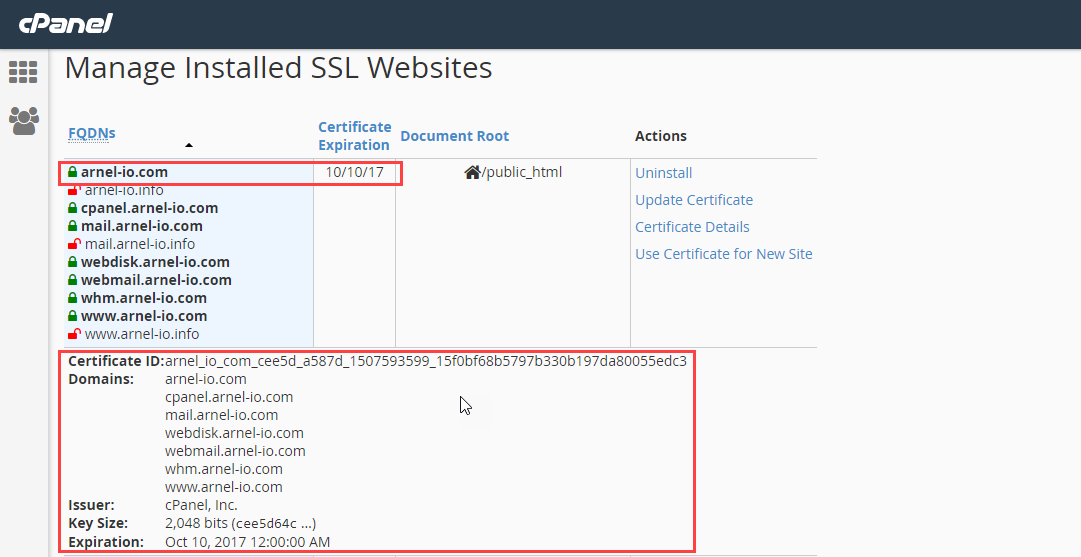Image resolution: width=1081 pixels, height=557 pixels.
Task: Click the cPanel logo
Action: tap(65, 22)
